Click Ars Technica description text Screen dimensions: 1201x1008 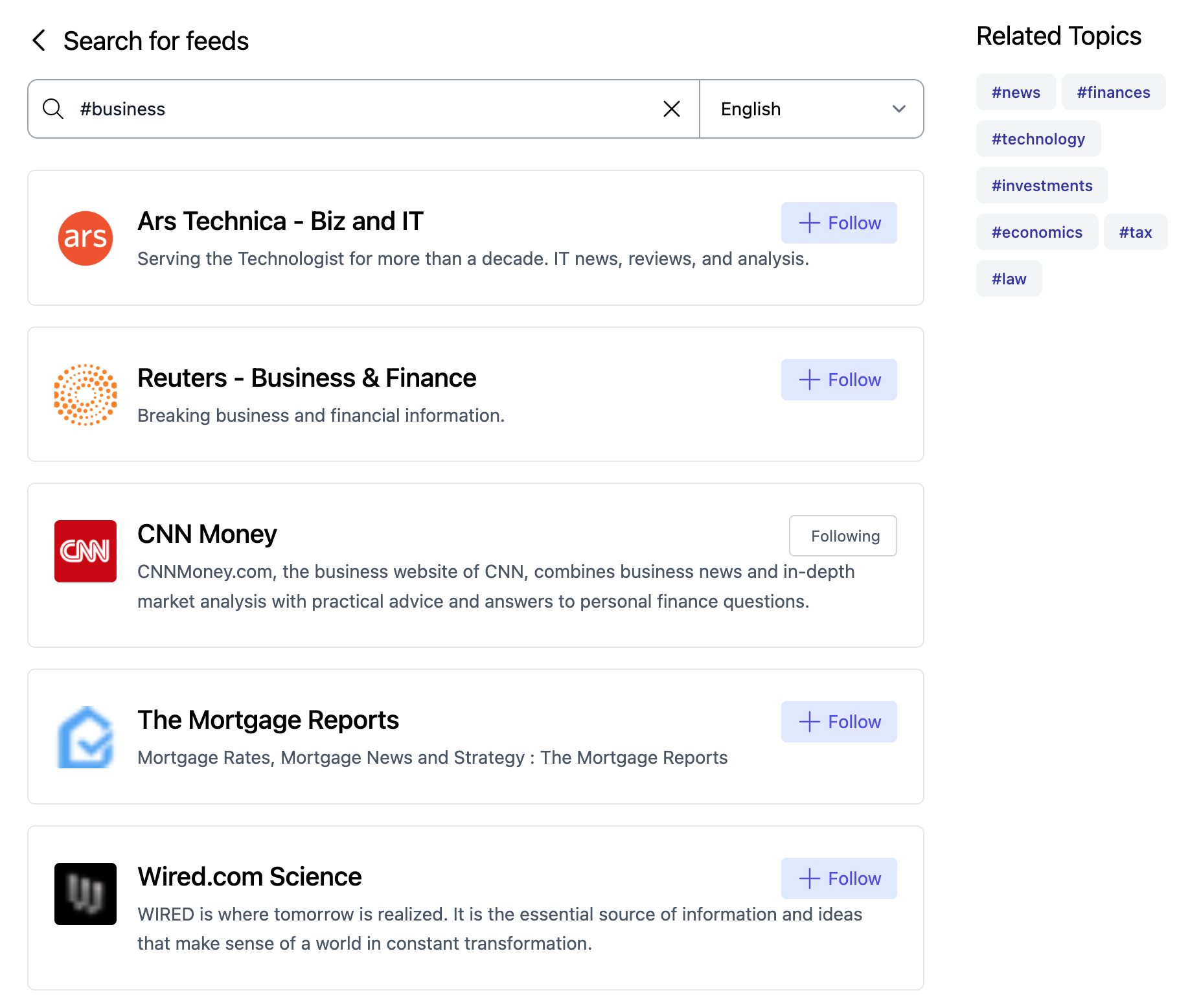pos(473,258)
